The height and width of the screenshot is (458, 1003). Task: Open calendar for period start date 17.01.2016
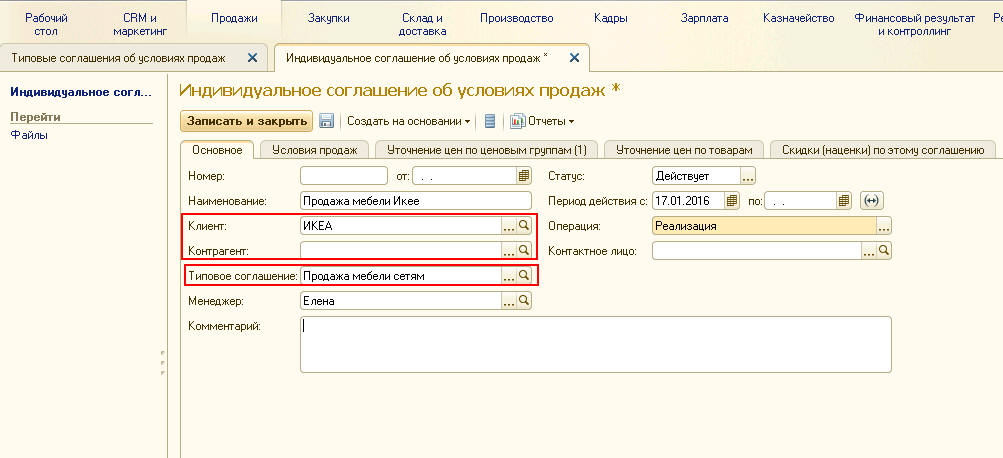point(732,201)
